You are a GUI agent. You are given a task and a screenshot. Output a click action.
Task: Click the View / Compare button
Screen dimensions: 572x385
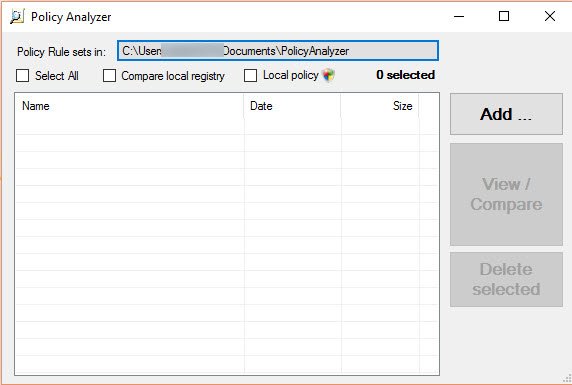[x=506, y=194]
